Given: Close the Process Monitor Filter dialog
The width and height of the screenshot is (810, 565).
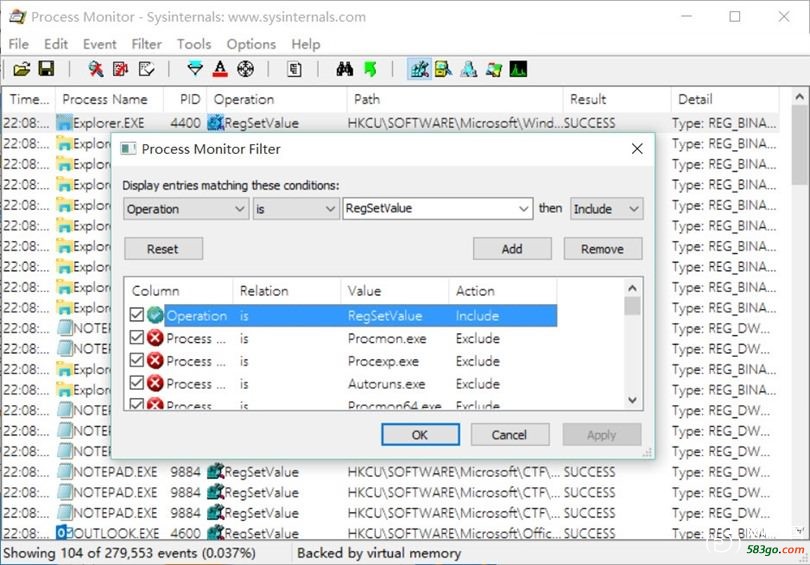Looking at the screenshot, I should [637, 149].
